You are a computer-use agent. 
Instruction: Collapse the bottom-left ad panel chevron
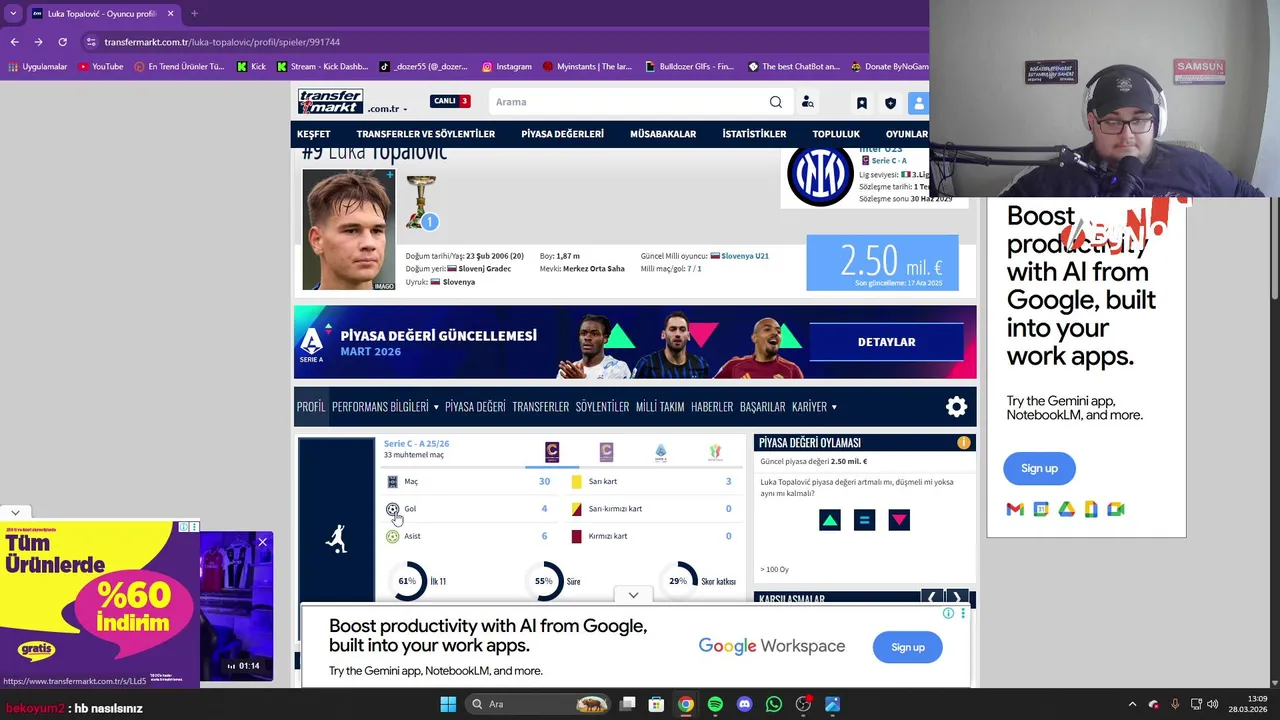tap(15, 512)
